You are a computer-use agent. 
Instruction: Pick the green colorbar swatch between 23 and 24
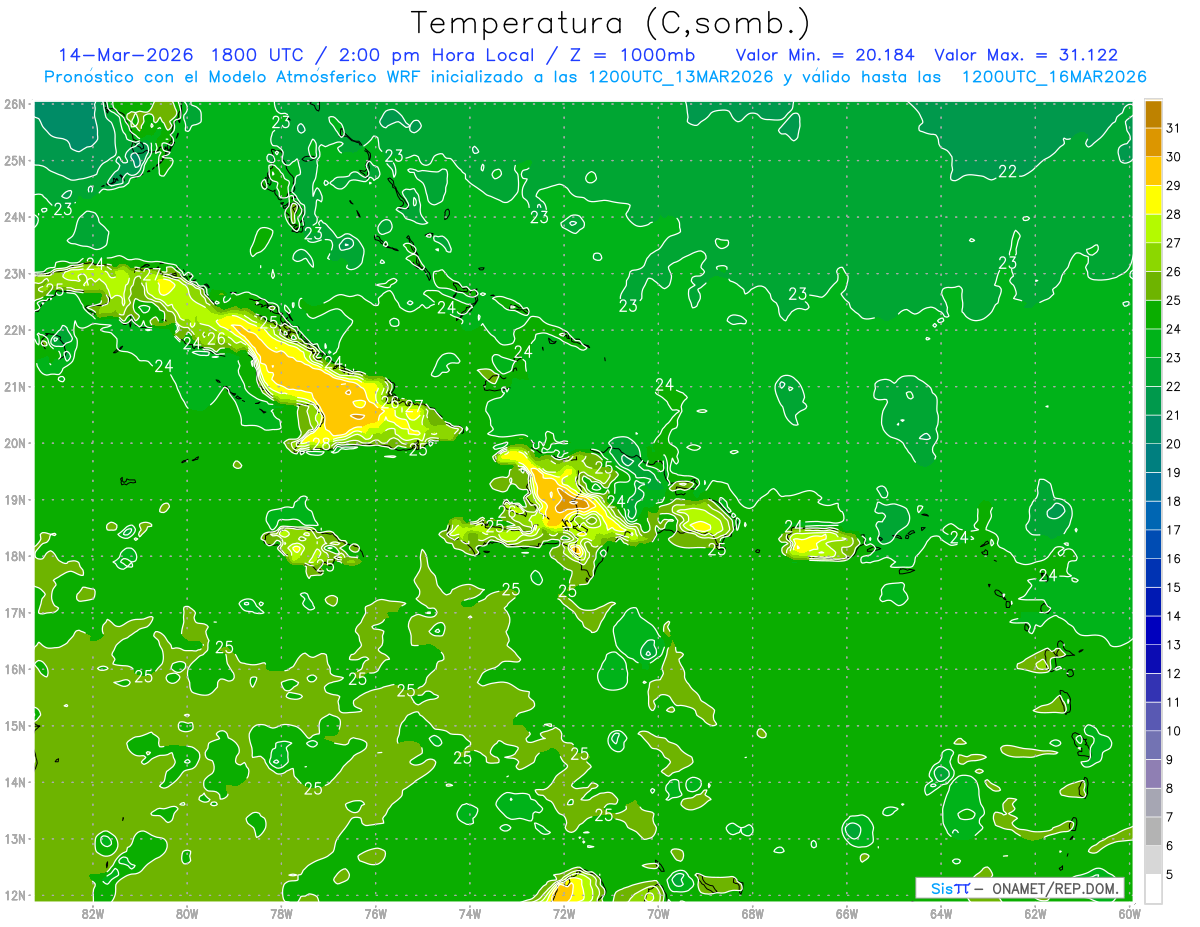click(1153, 343)
